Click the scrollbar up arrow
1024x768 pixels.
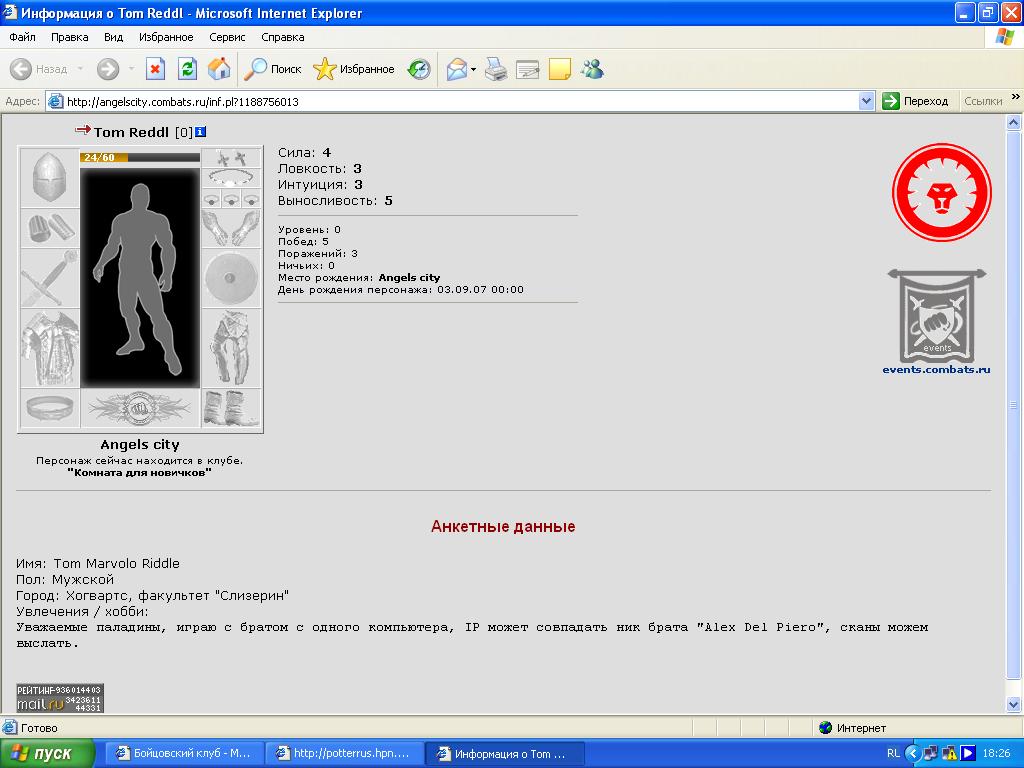[1014, 122]
